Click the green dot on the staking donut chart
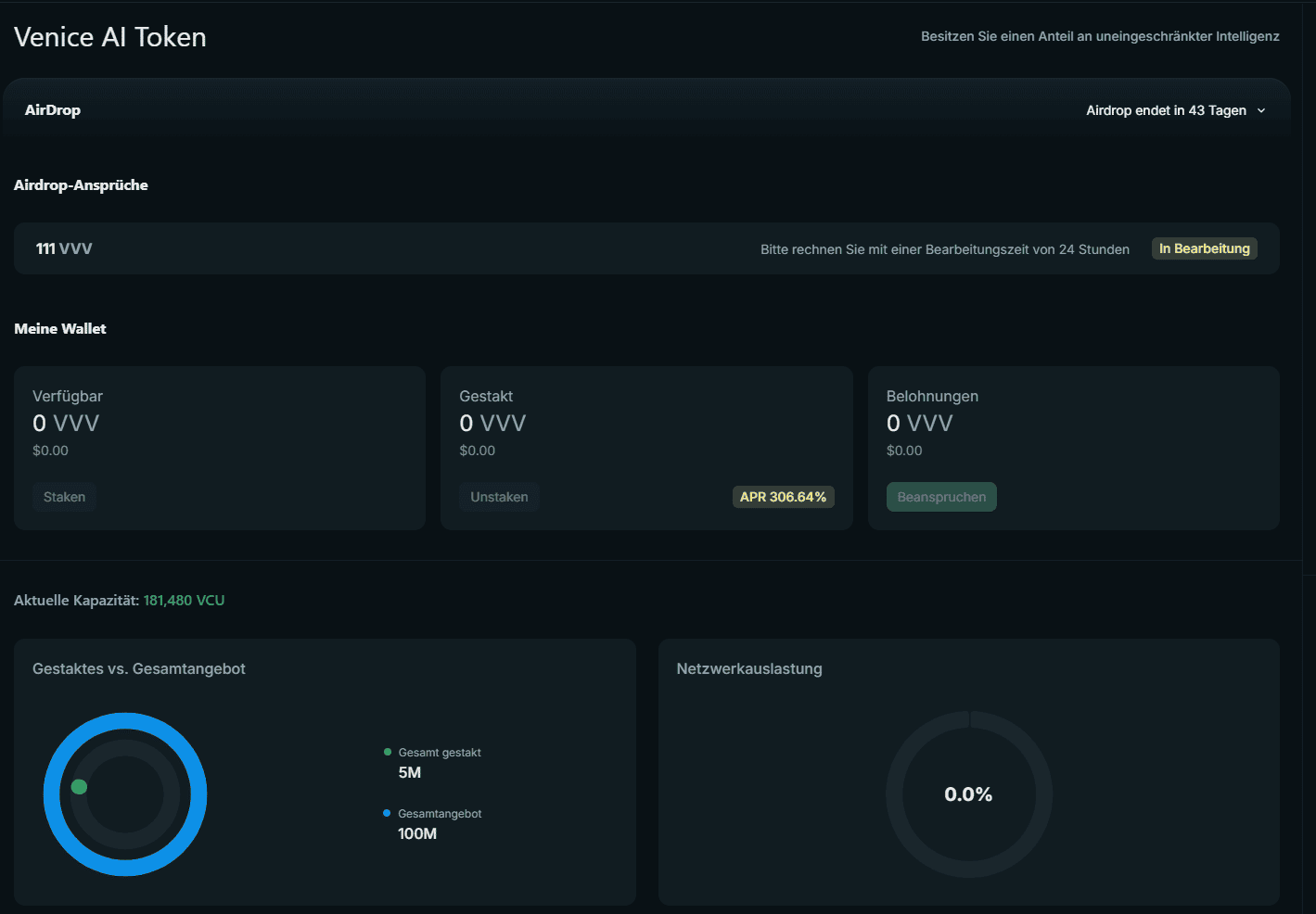The height and width of the screenshot is (914, 1316). (x=79, y=787)
